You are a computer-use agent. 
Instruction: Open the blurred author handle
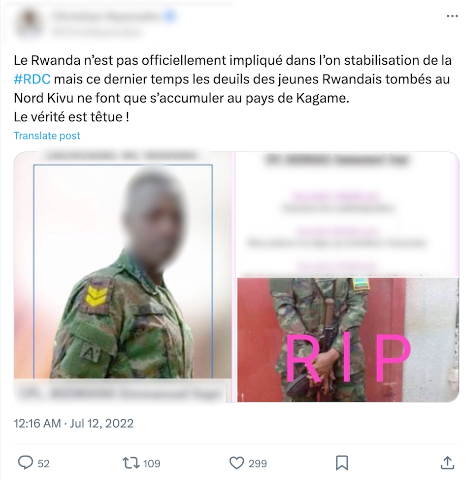click(96, 32)
